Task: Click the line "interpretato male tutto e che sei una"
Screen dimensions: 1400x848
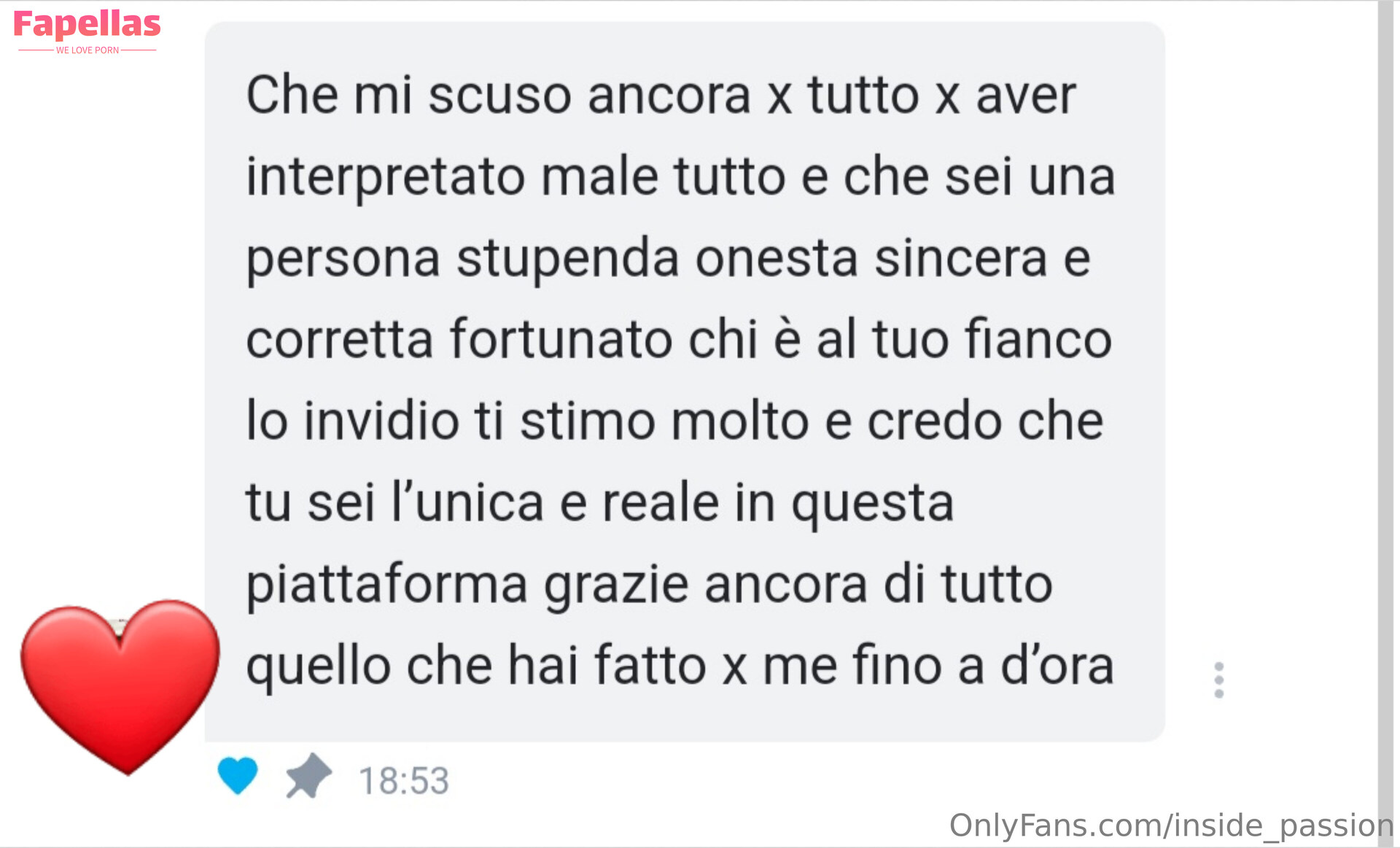Action: click(x=680, y=177)
